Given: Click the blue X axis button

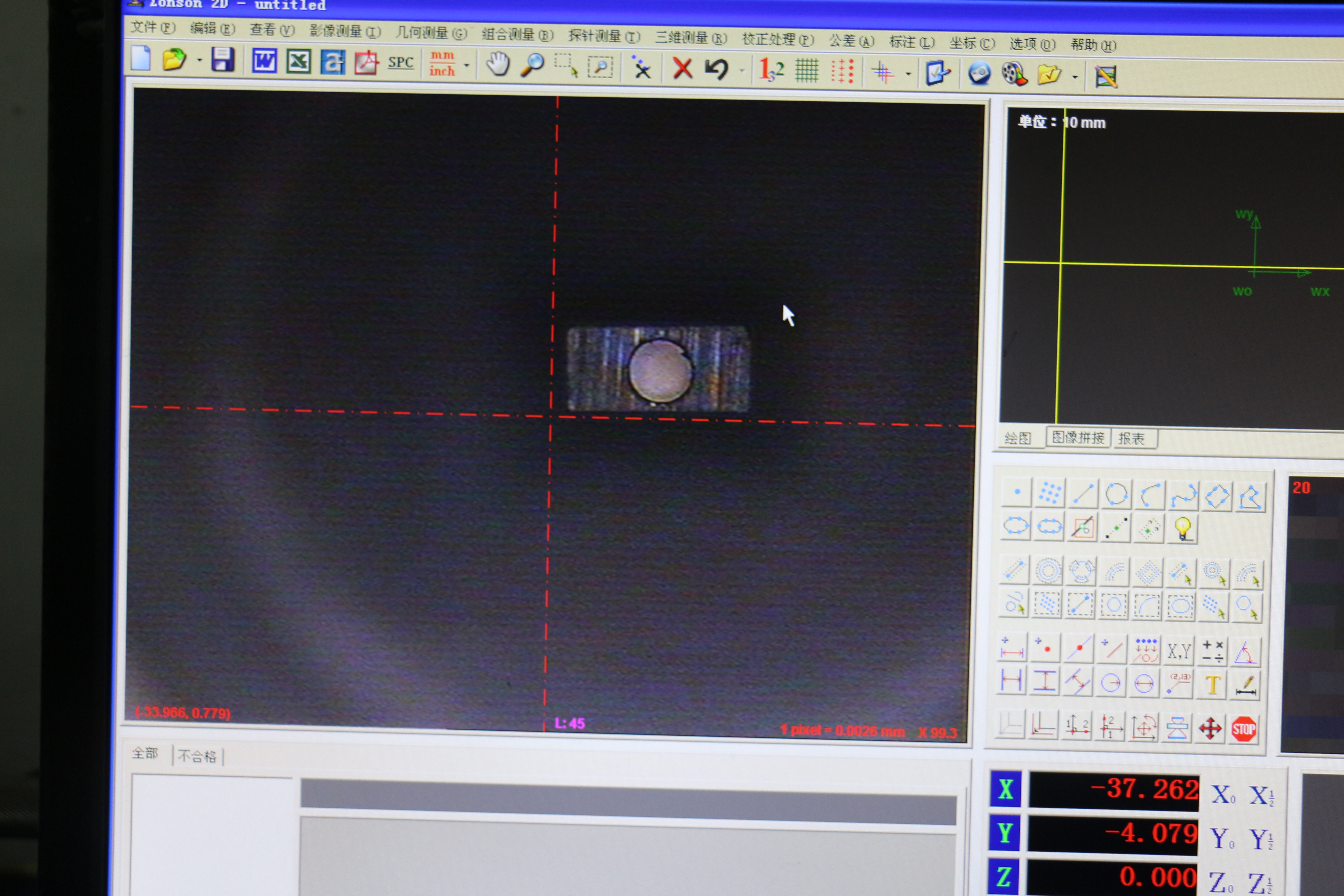Looking at the screenshot, I should pos(1006,789).
